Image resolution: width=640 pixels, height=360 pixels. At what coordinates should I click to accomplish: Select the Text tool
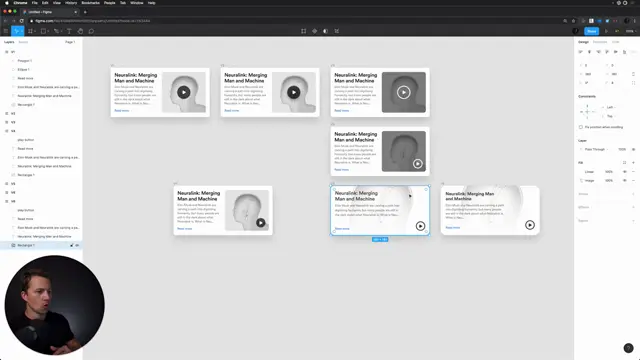coord(69,31)
